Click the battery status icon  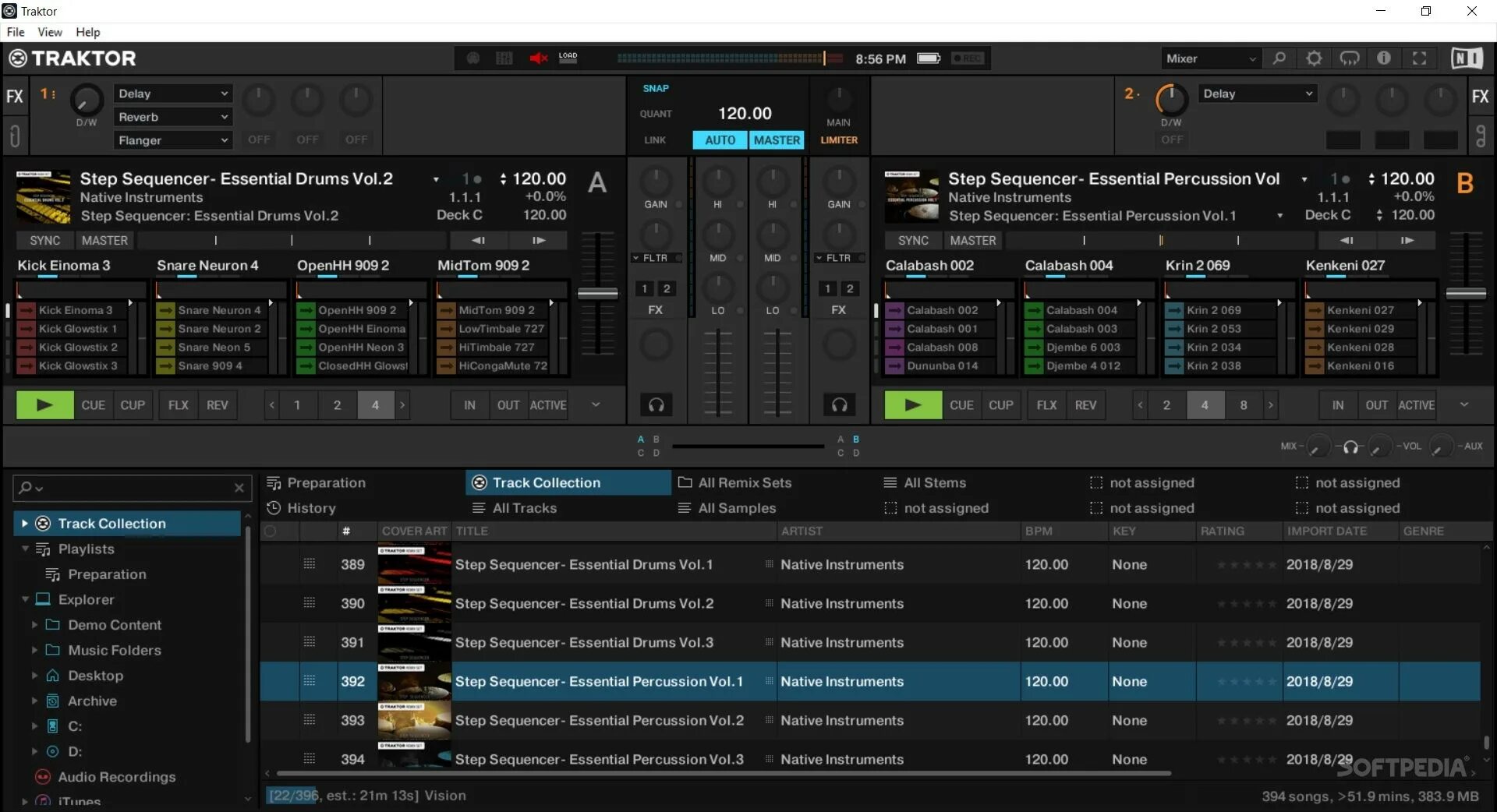pyautogui.click(x=929, y=58)
